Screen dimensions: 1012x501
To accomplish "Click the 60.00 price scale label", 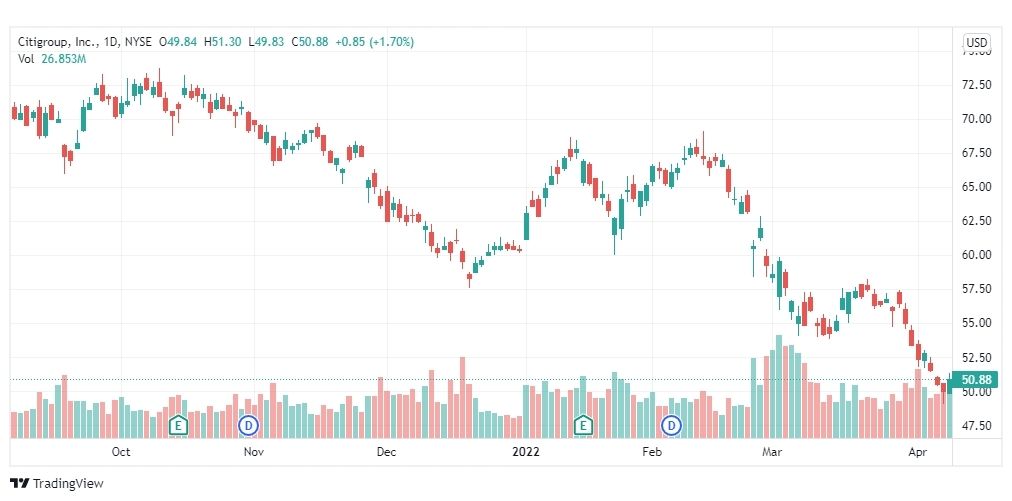I will click(976, 254).
